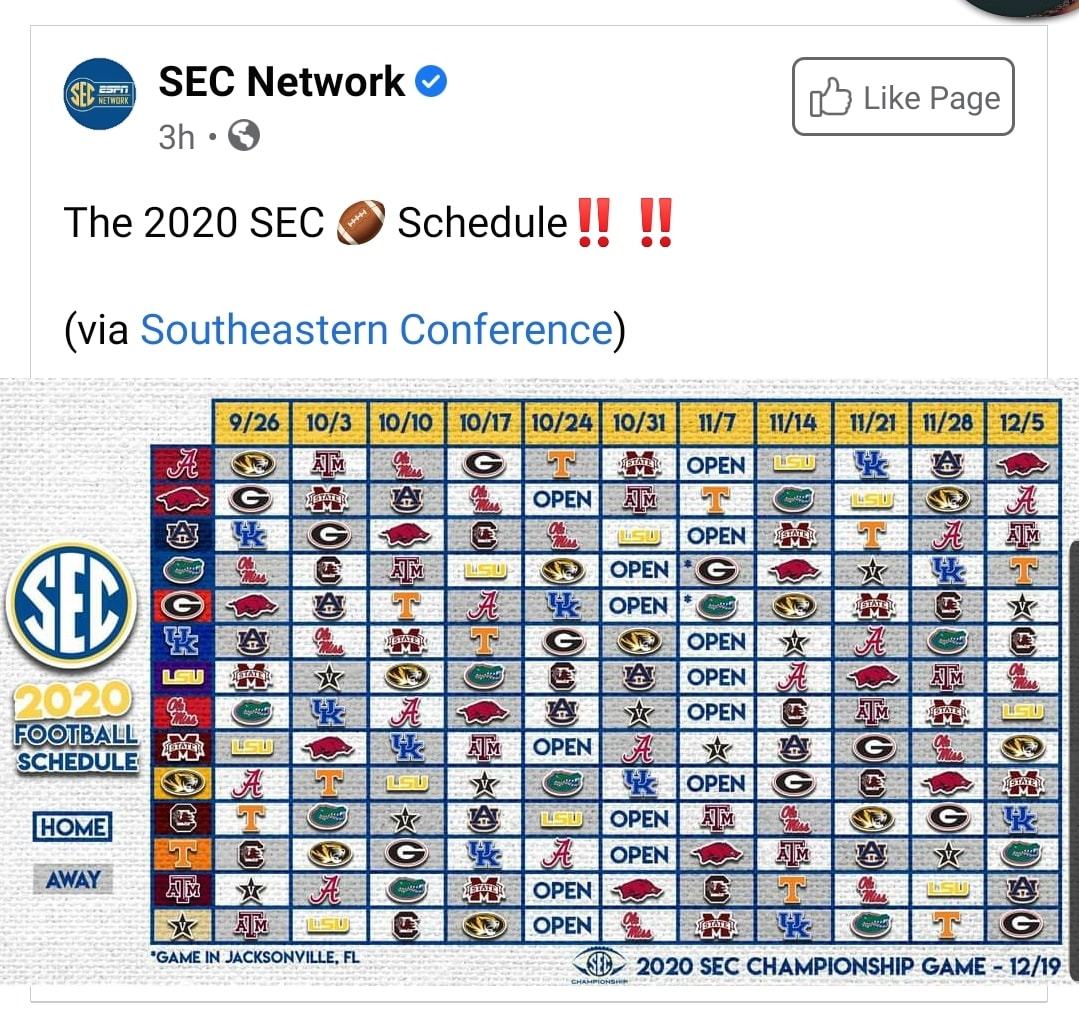
Task: Click the HOME legend label
Action: point(72,826)
